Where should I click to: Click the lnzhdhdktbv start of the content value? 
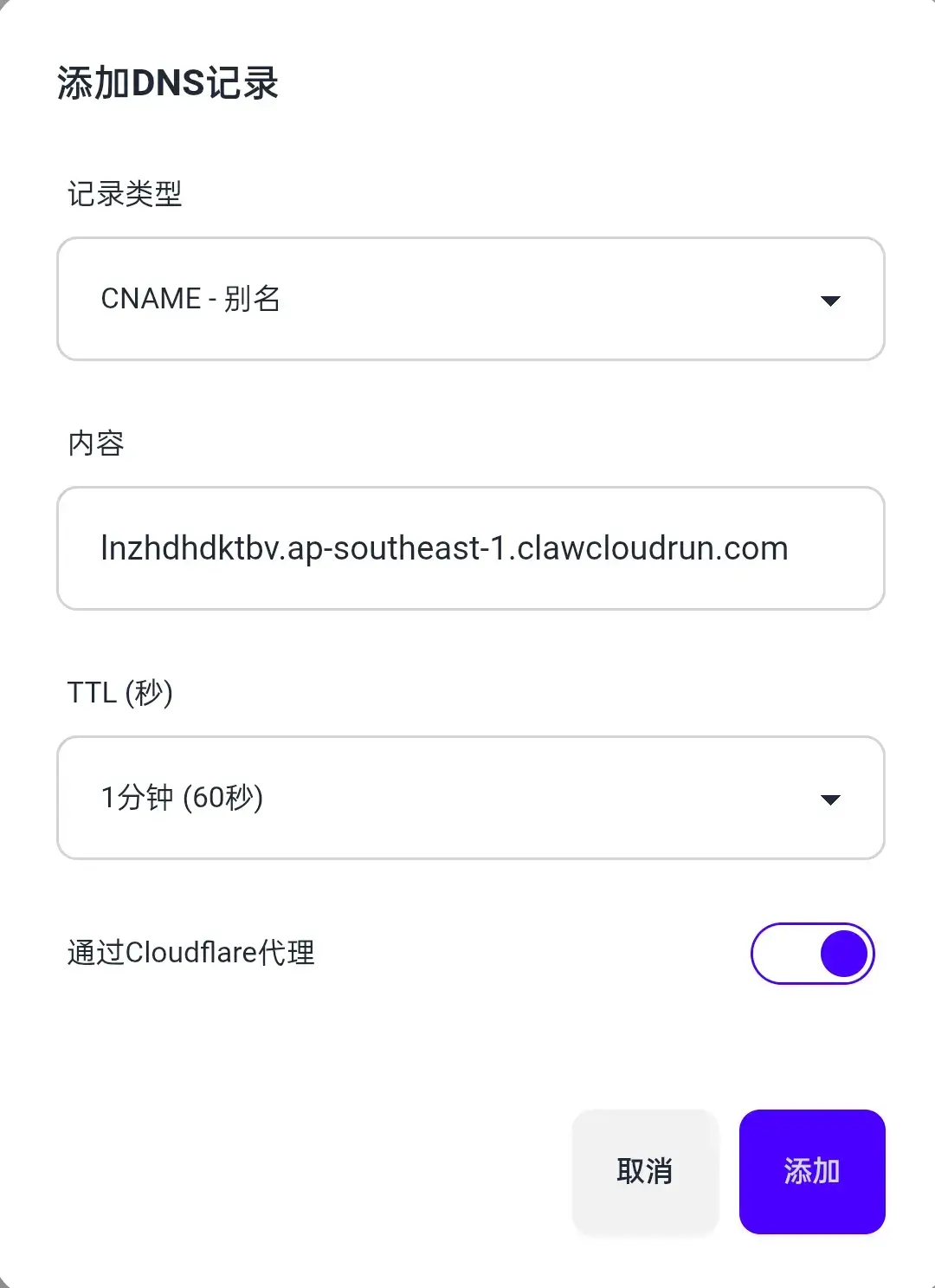point(190,548)
